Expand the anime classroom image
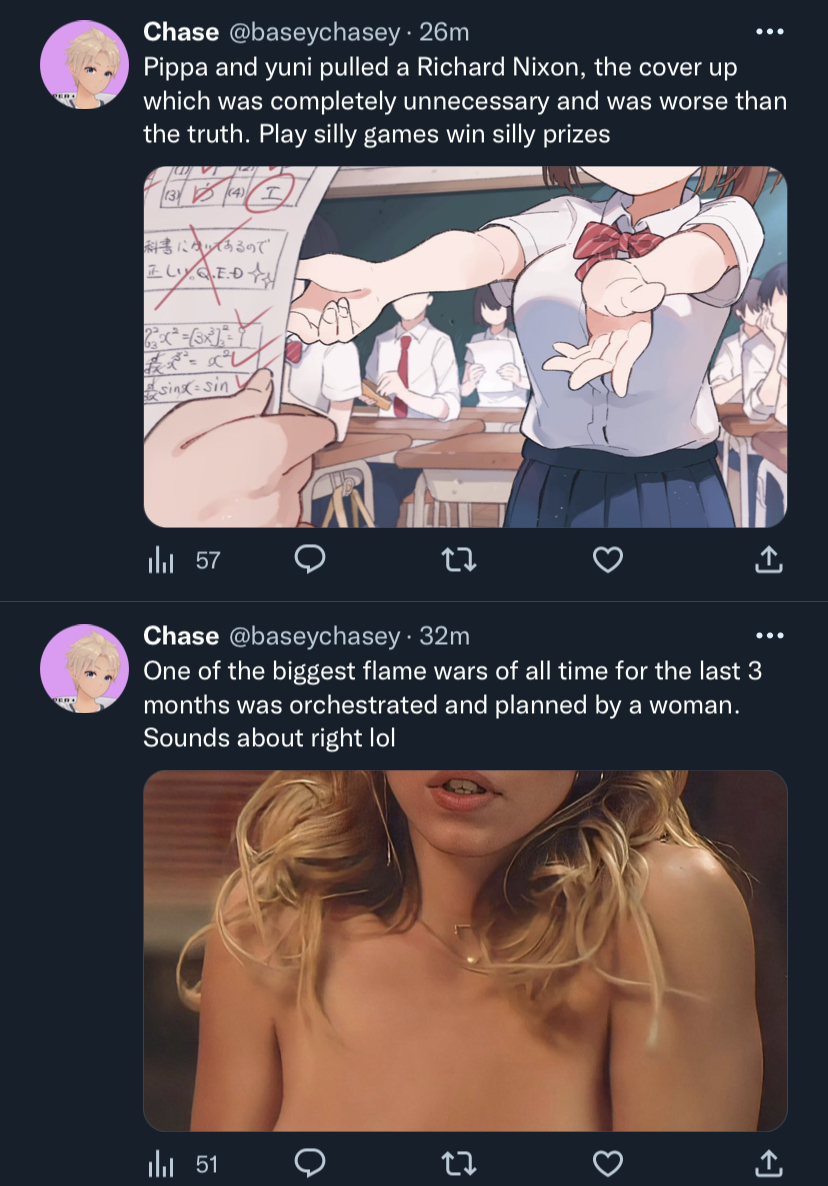828x1186 pixels. point(465,346)
